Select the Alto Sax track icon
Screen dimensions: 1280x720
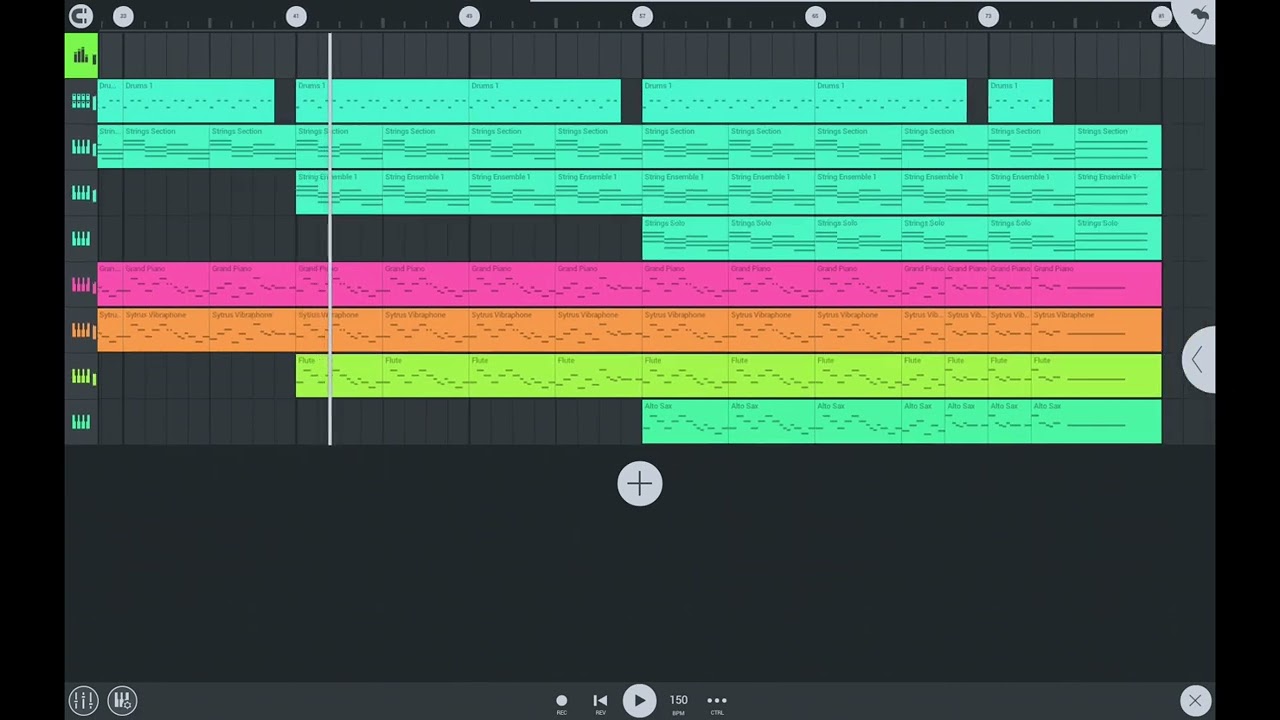tap(81, 423)
